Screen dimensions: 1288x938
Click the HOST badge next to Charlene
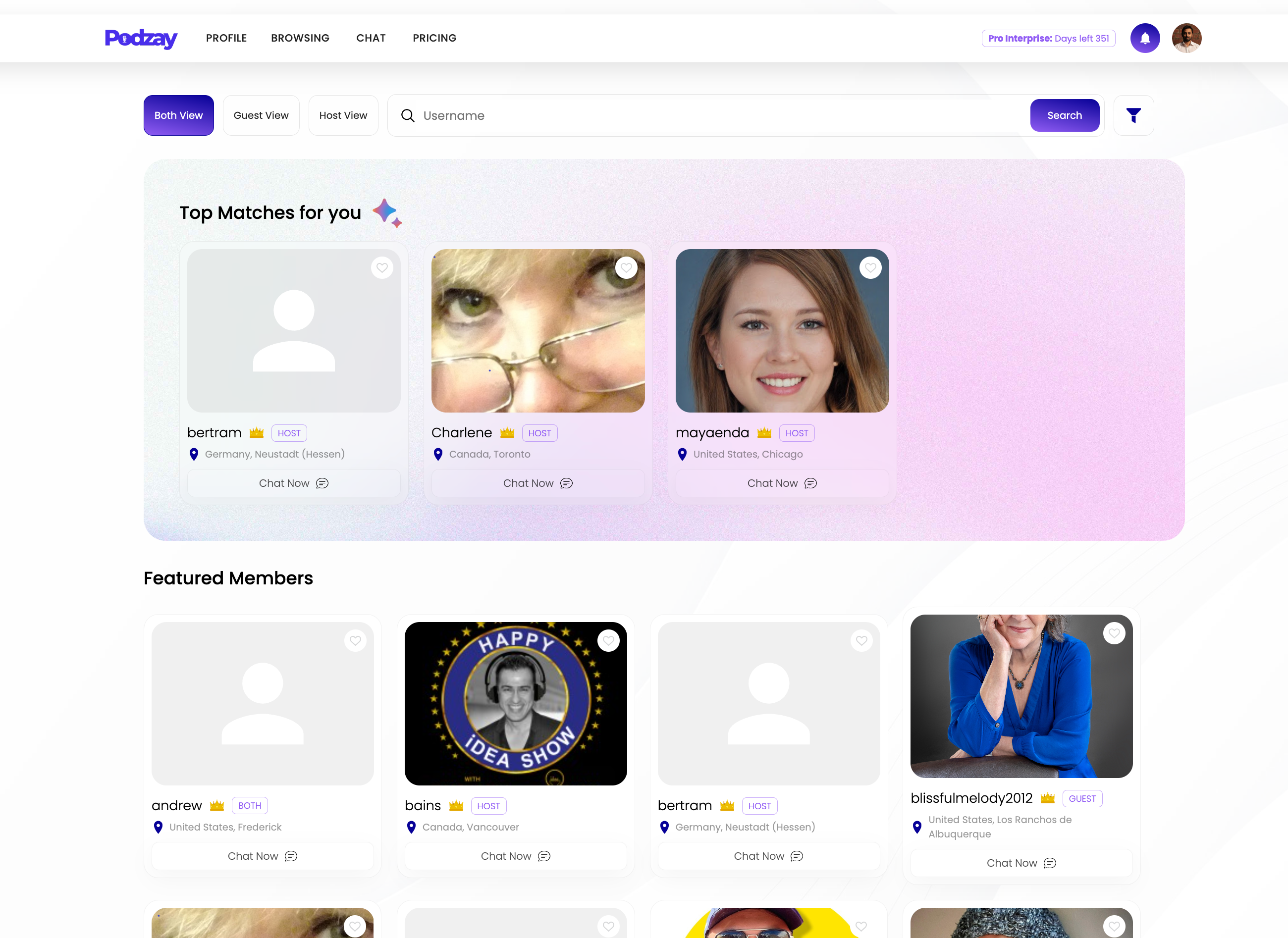coord(539,433)
